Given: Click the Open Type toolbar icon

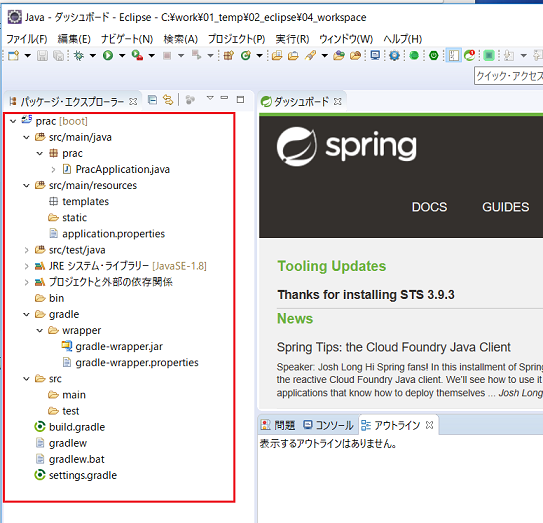Looking at the screenshot, I should tap(277, 55).
